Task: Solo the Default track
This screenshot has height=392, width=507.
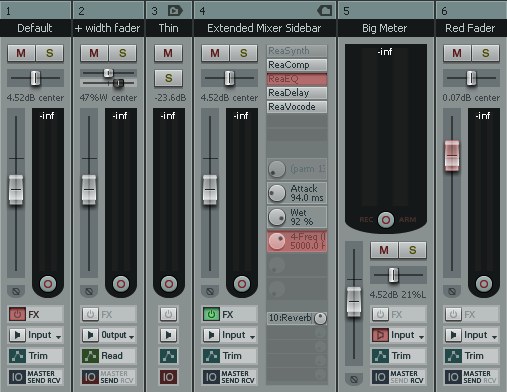Action: pyautogui.click(x=49, y=53)
